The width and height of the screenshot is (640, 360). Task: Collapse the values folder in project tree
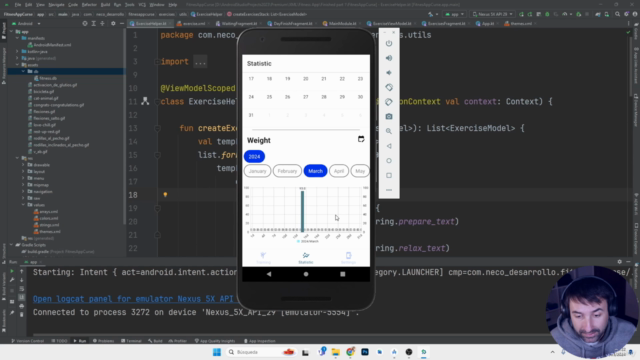pyautogui.click(x=24, y=205)
